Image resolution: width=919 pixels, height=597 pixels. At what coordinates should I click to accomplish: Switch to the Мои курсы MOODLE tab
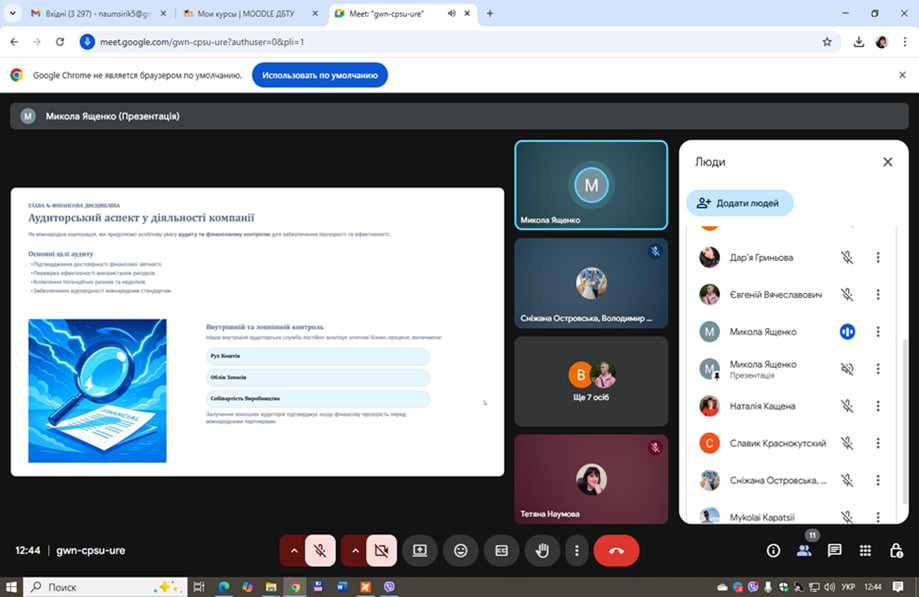pos(243,14)
